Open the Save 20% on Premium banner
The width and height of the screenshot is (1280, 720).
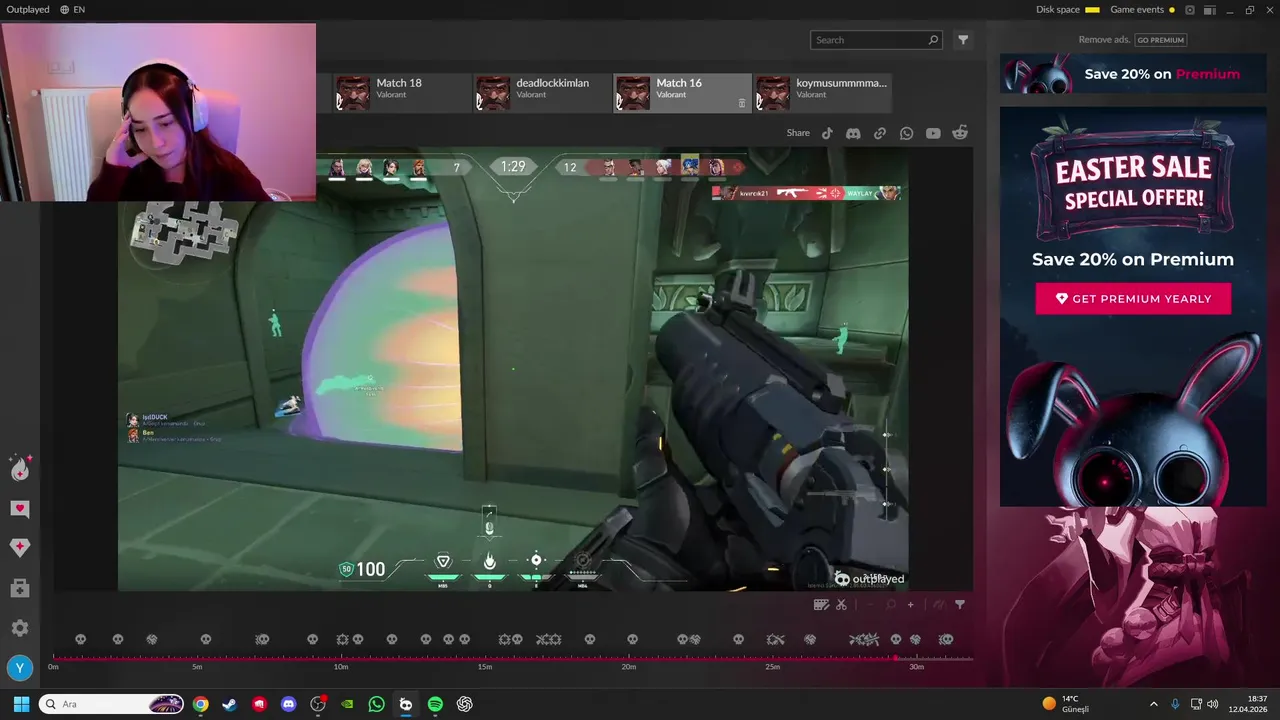tap(1133, 74)
